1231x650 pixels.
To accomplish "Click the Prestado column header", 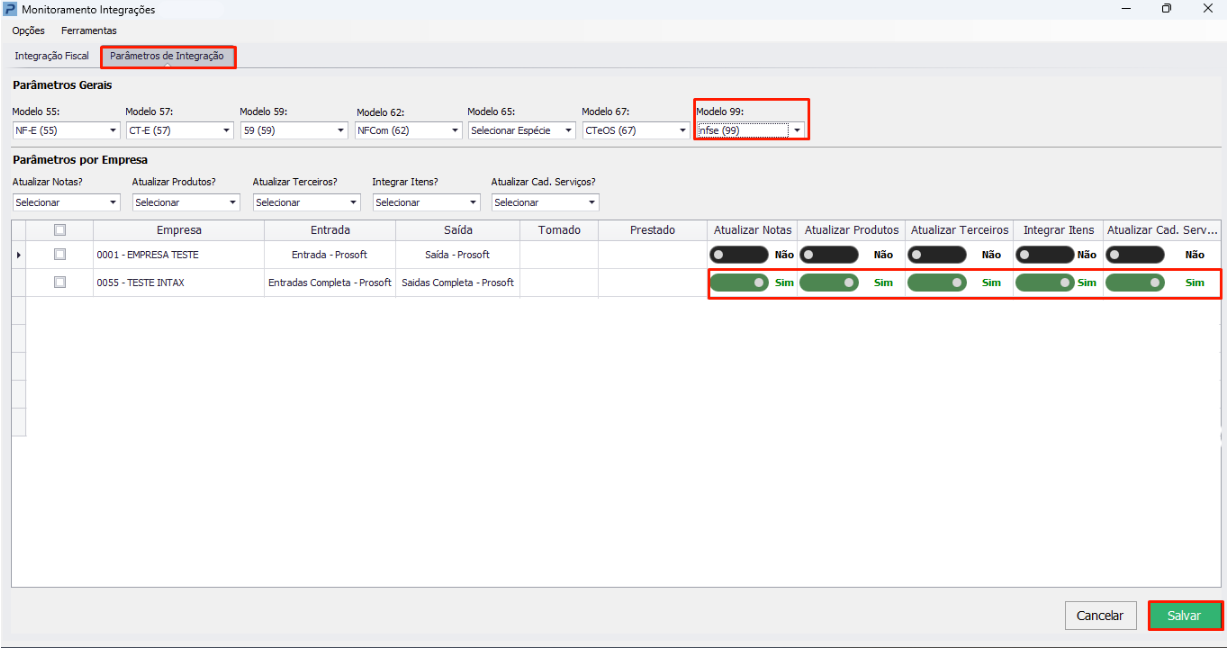I will pos(653,230).
